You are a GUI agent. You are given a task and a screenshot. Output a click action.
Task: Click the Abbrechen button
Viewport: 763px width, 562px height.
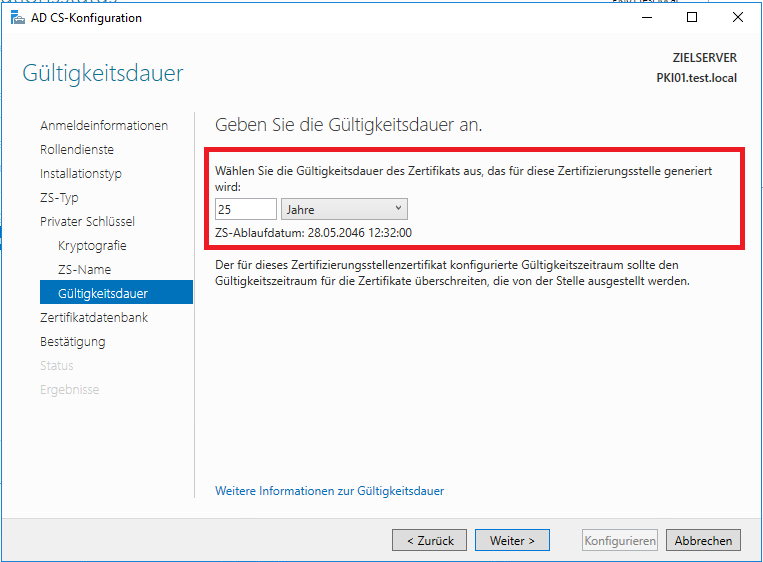tap(704, 541)
